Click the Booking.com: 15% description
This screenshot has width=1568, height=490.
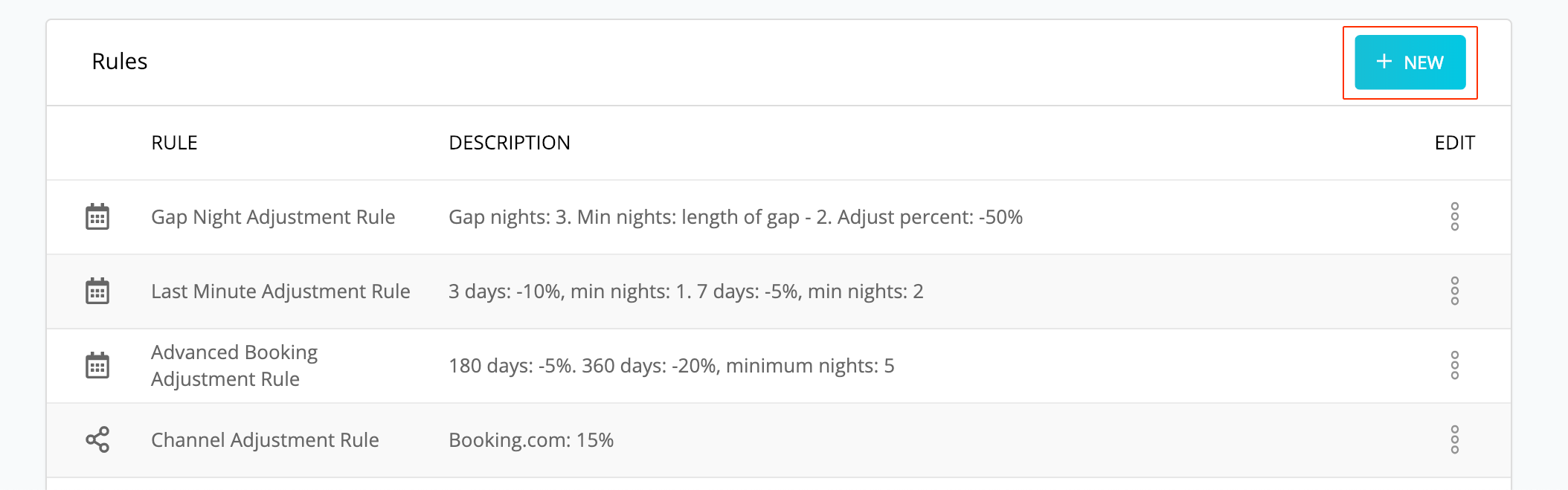coord(531,440)
